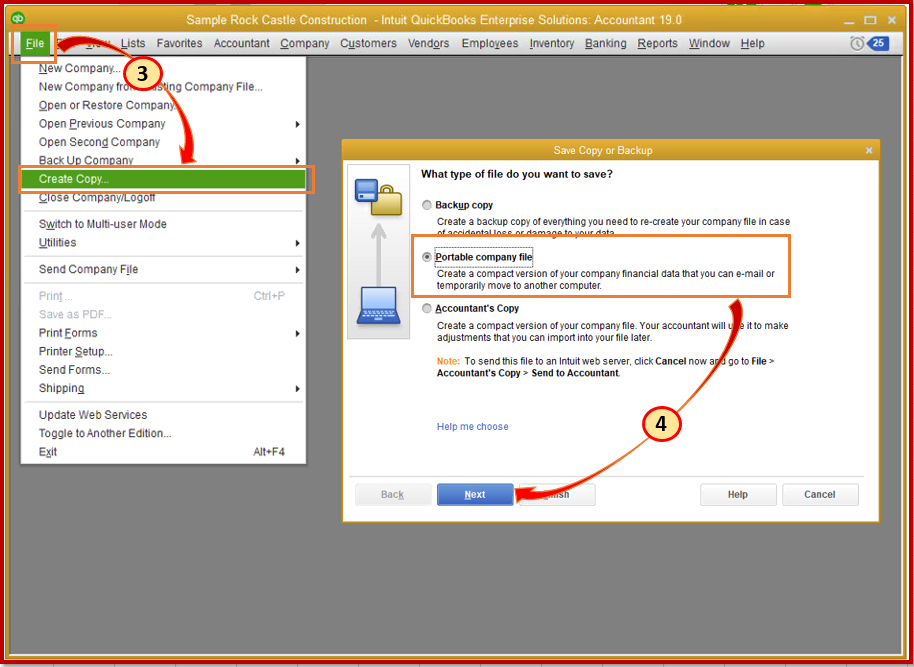The image size is (914, 667).
Task: Open the Vendors menu
Action: coord(428,44)
